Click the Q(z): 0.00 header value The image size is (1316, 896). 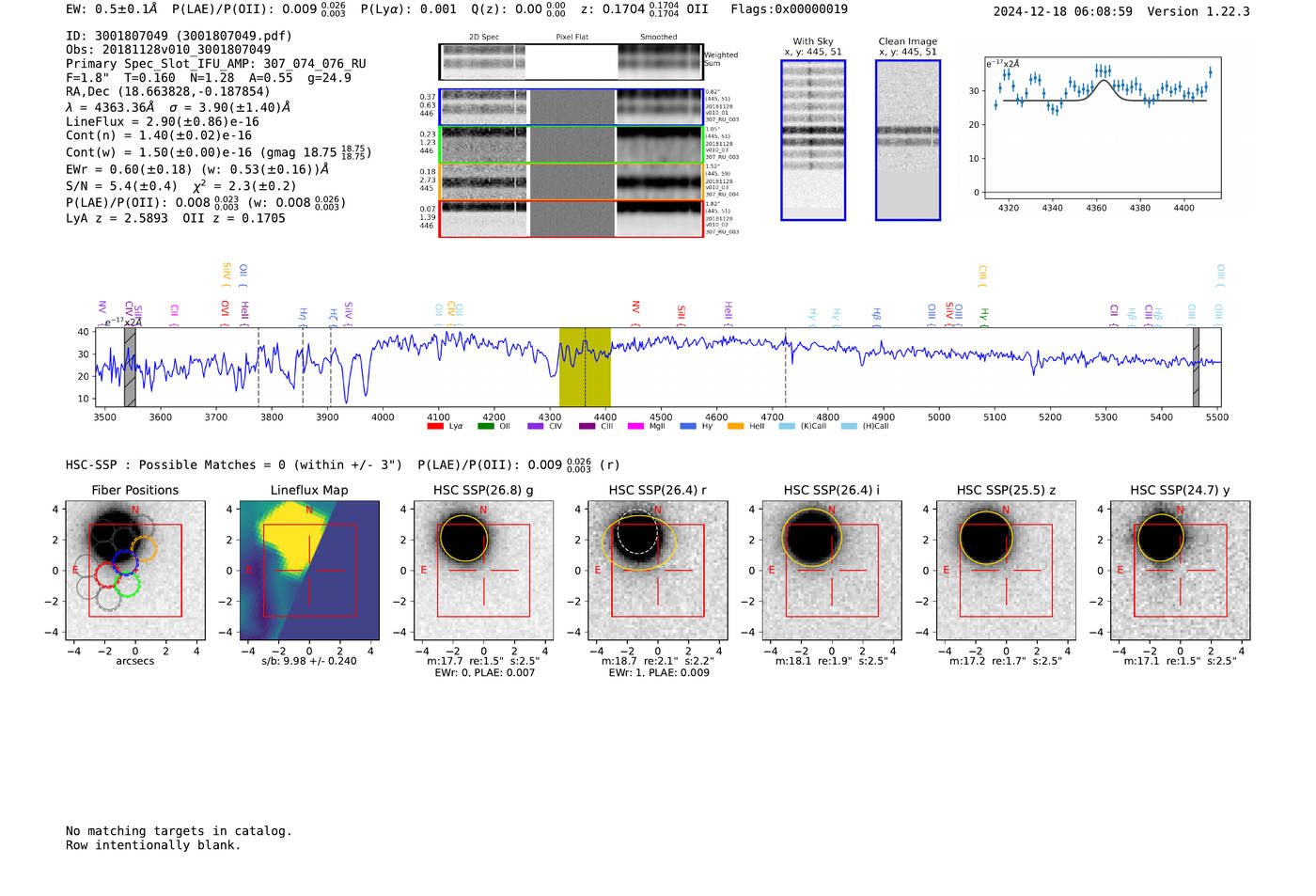518,9
